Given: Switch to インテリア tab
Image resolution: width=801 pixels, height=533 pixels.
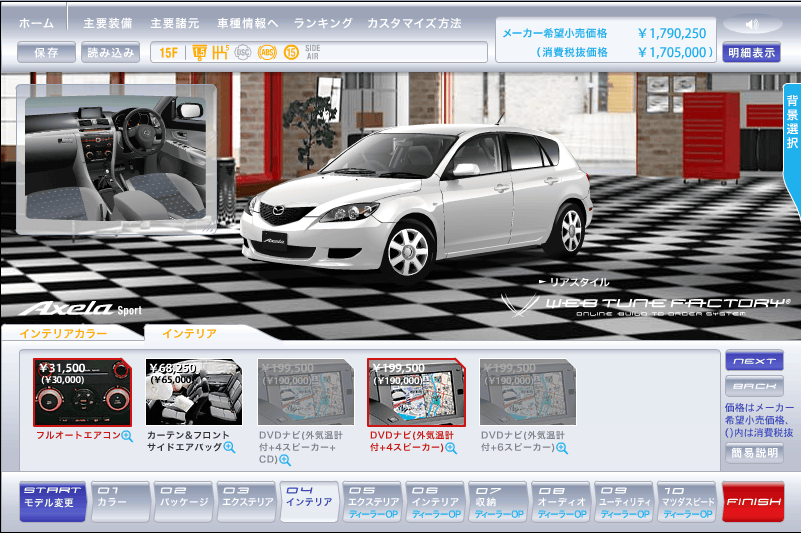Looking at the screenshot, I should pyautogui.click(x=190, y=334).
